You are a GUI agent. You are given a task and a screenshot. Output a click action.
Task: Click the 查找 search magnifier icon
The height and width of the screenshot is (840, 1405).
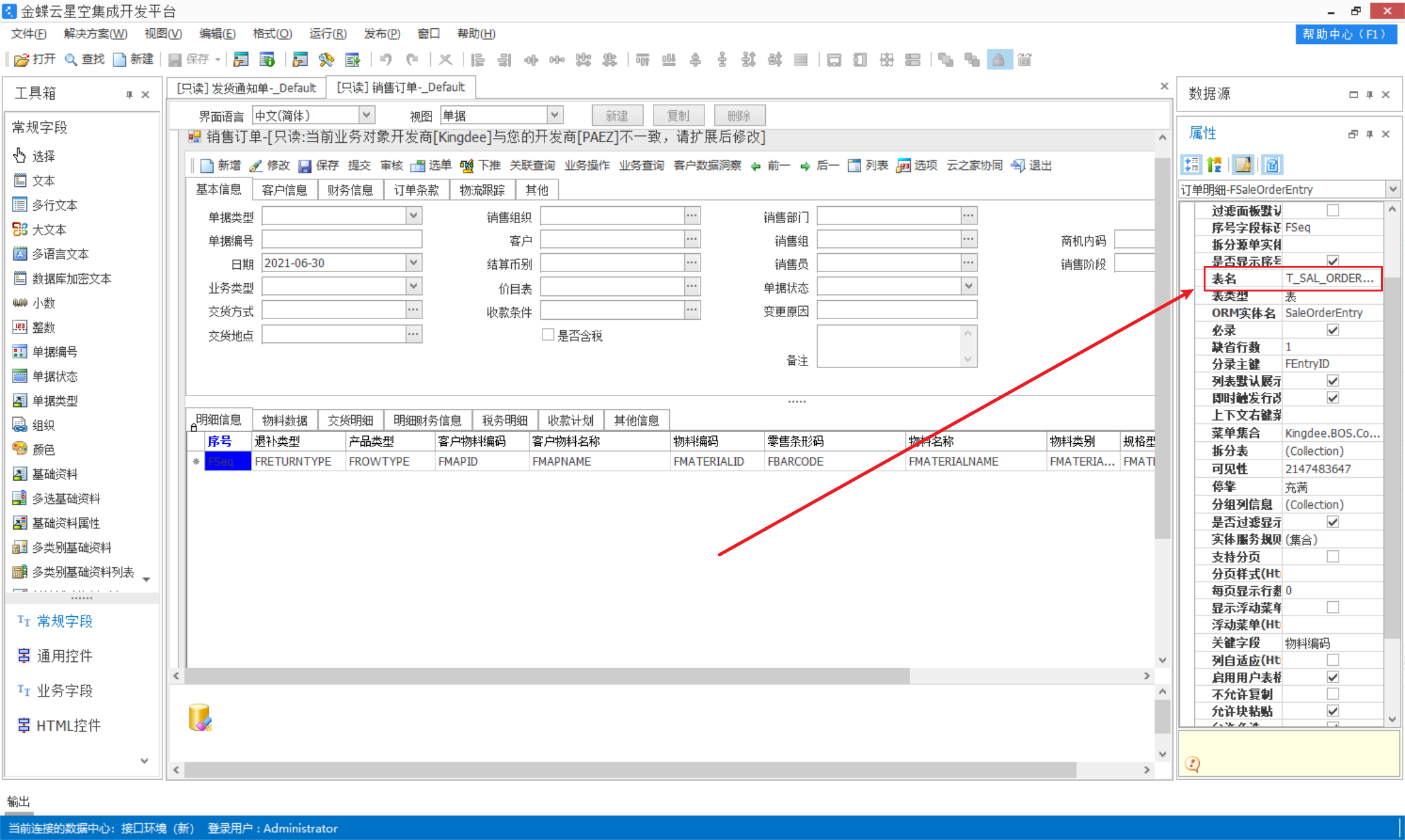coord(71,60)
